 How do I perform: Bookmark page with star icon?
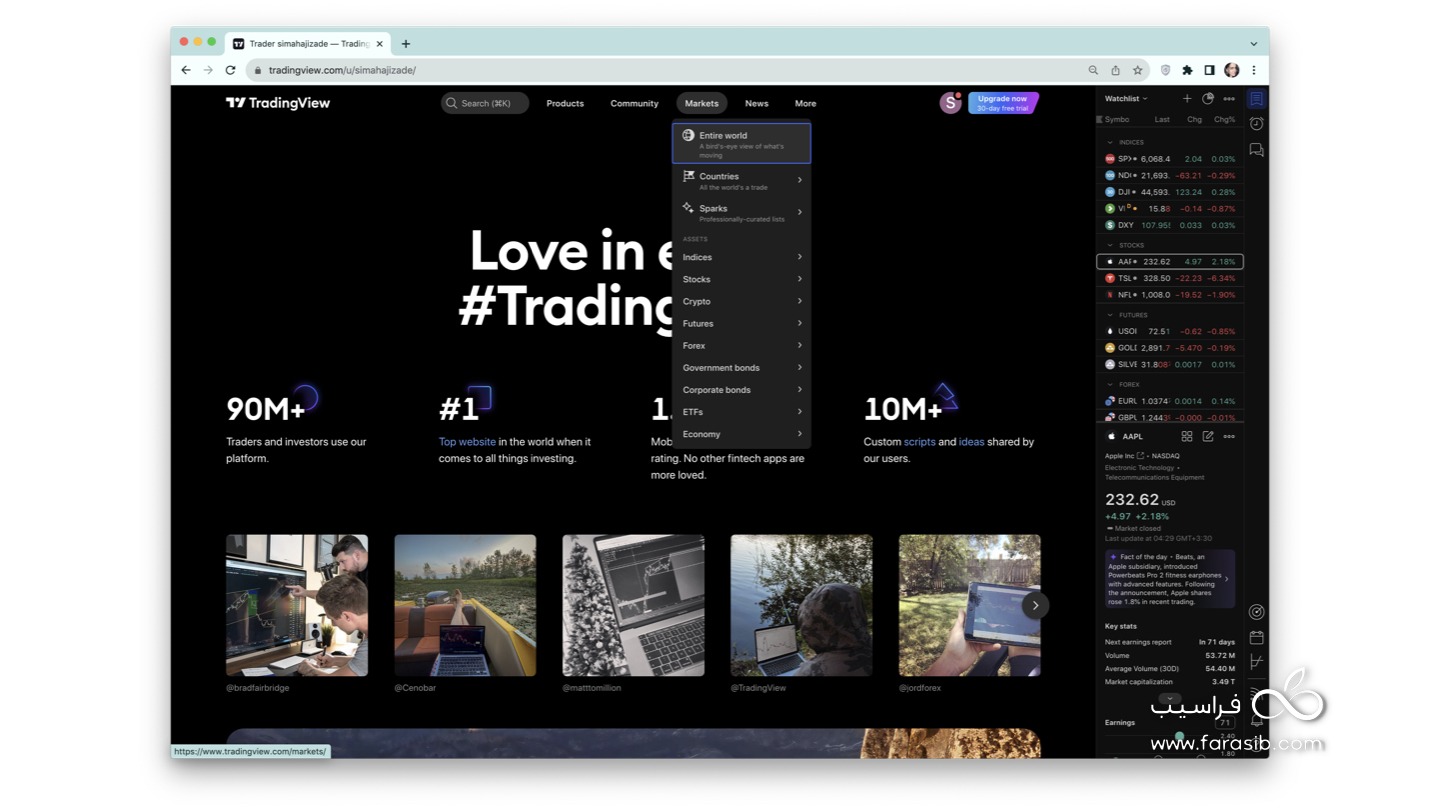click(1138, 70)
